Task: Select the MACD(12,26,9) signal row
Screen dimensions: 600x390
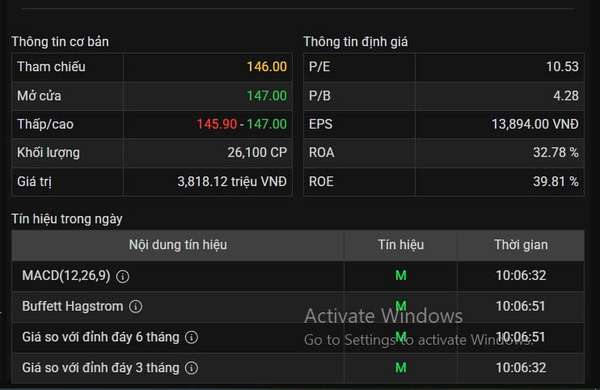Action: (x=298, y=276)
